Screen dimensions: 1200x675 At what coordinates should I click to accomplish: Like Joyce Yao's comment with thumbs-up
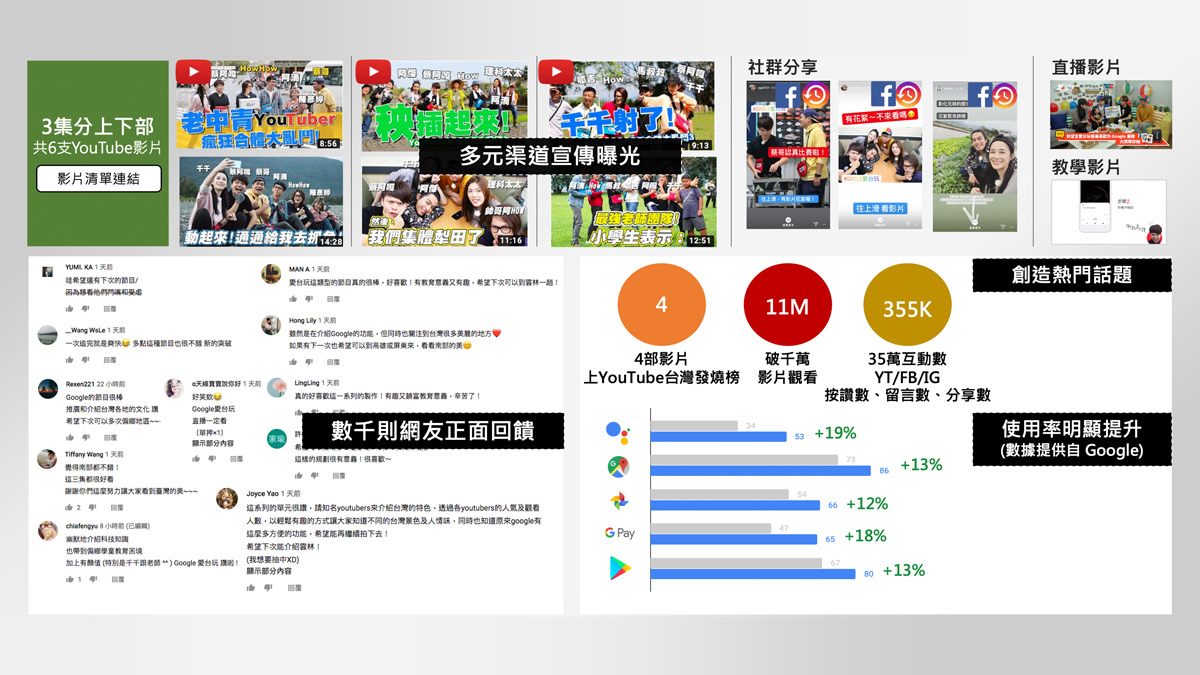[251, 590]
